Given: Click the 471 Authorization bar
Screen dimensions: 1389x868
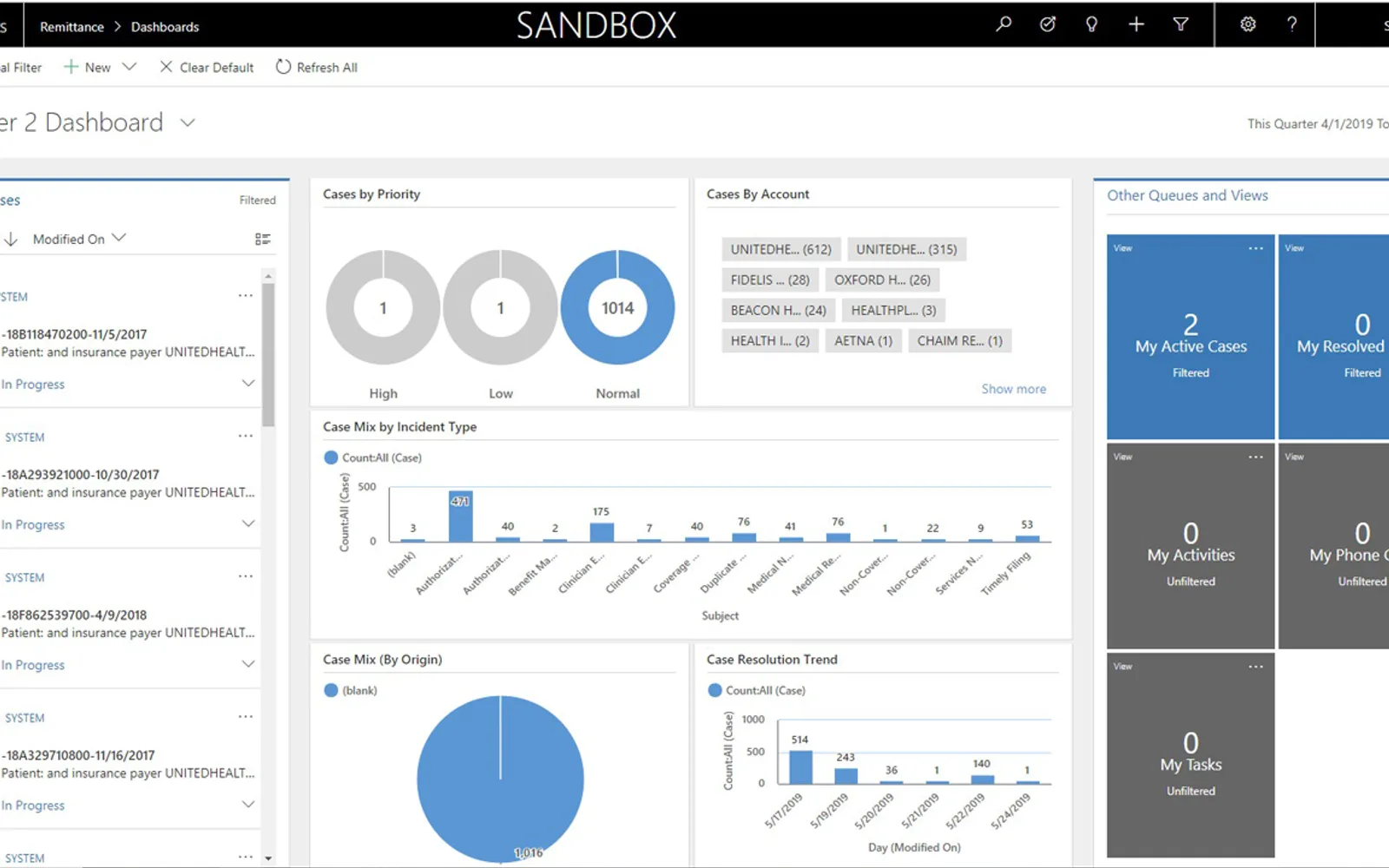Looking at the screenshot, I should coord(460,516).
